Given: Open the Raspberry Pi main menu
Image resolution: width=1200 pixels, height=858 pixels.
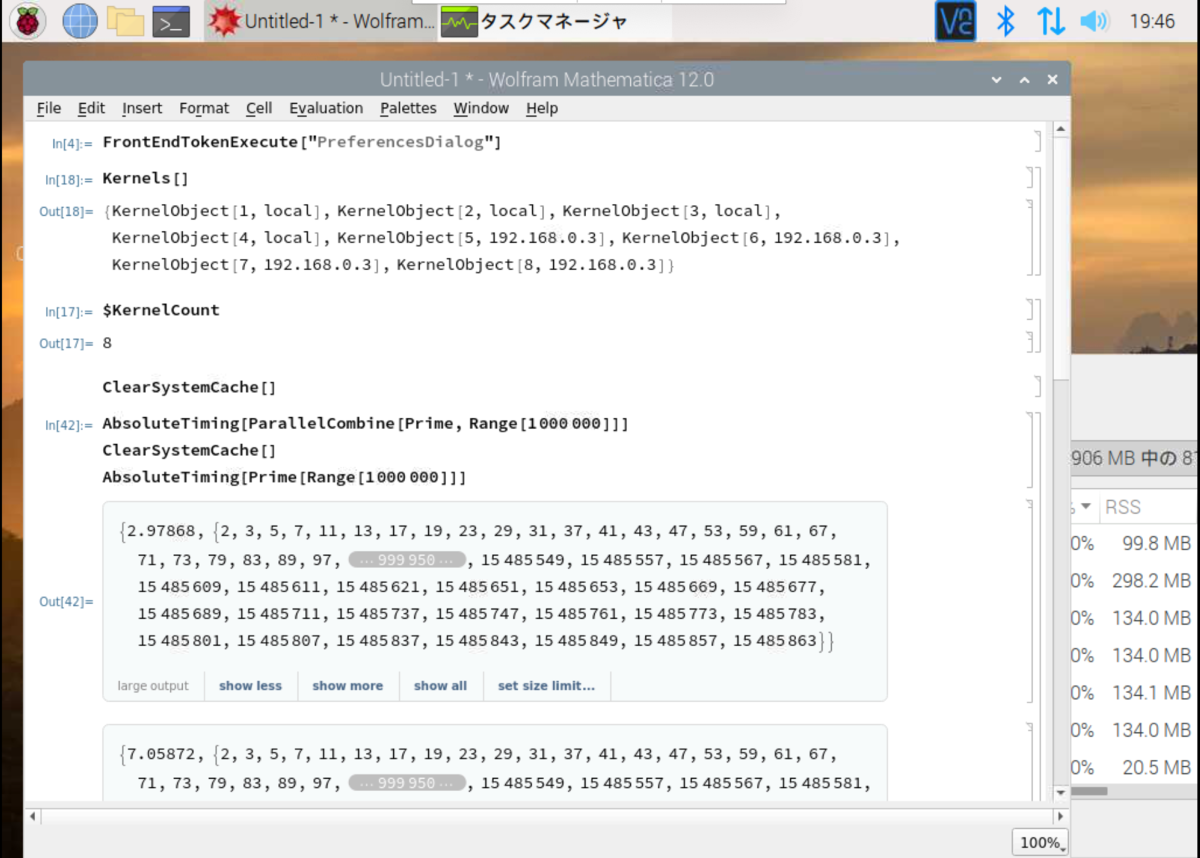Looking at the screenshot, I should (x=29, y=20).
